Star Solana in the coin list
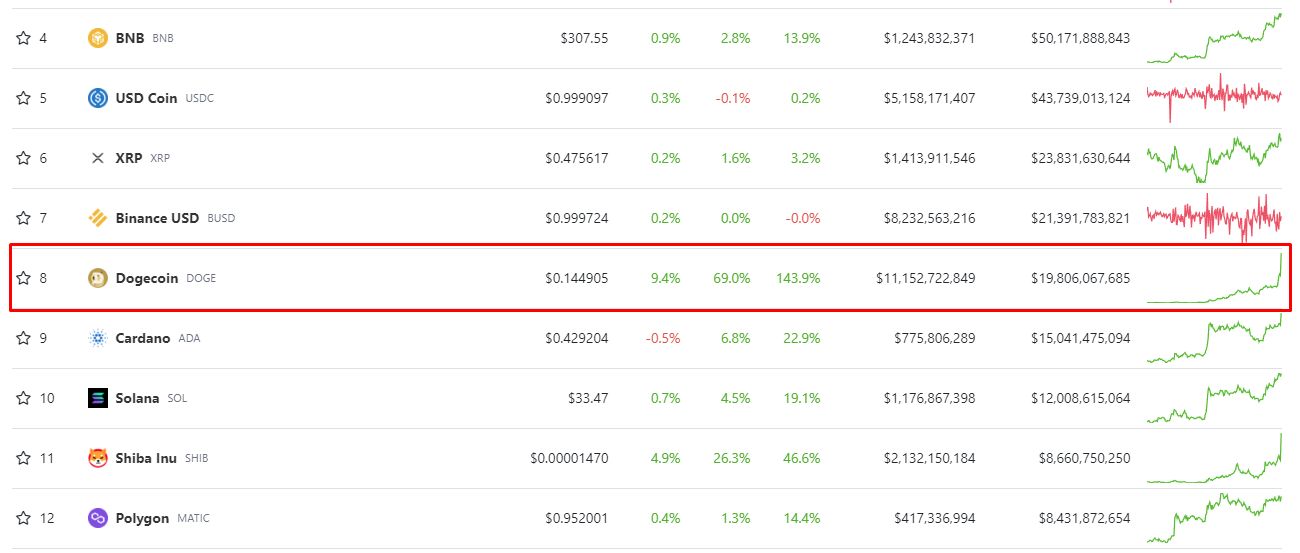The height and width of the screenshot is (553, 1300). tap(23, 398)
